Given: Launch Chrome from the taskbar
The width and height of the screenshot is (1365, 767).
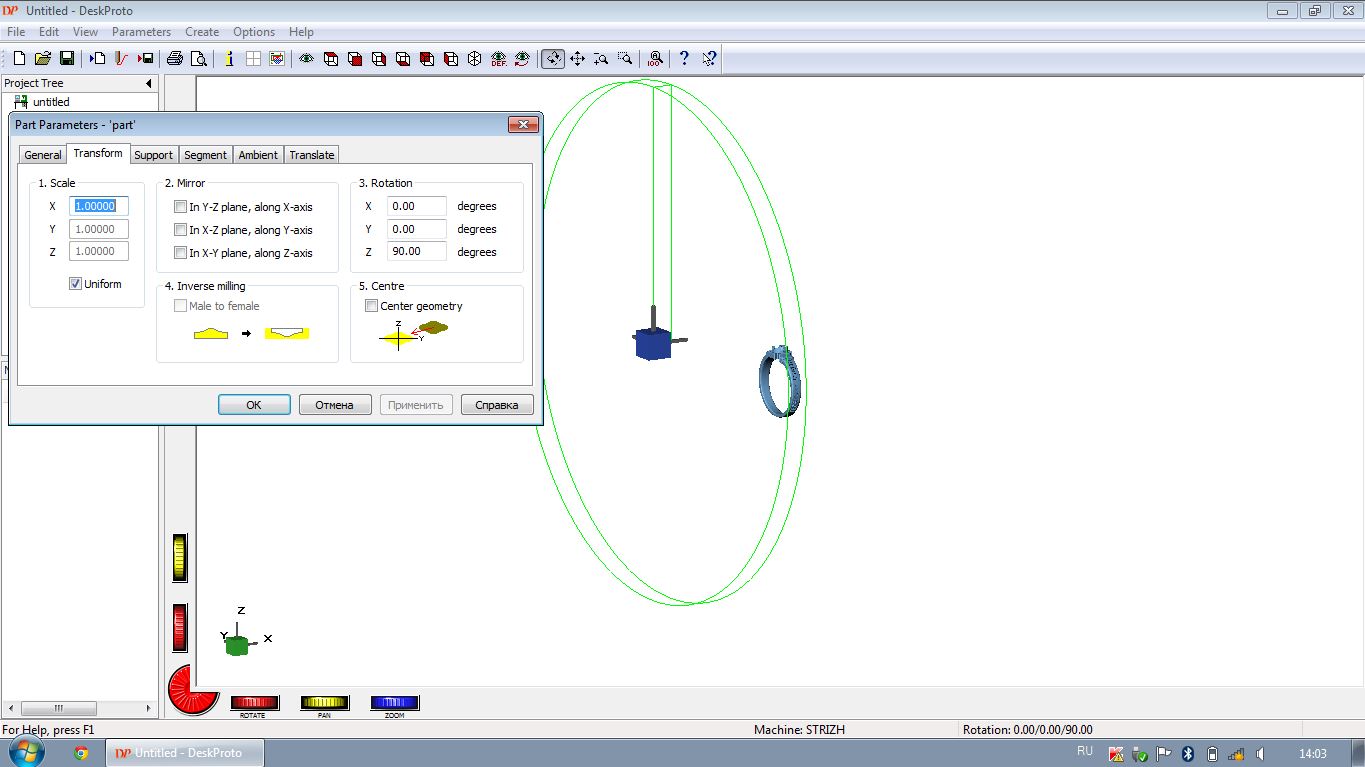Looking at the screenshot, I should (81, 753).
